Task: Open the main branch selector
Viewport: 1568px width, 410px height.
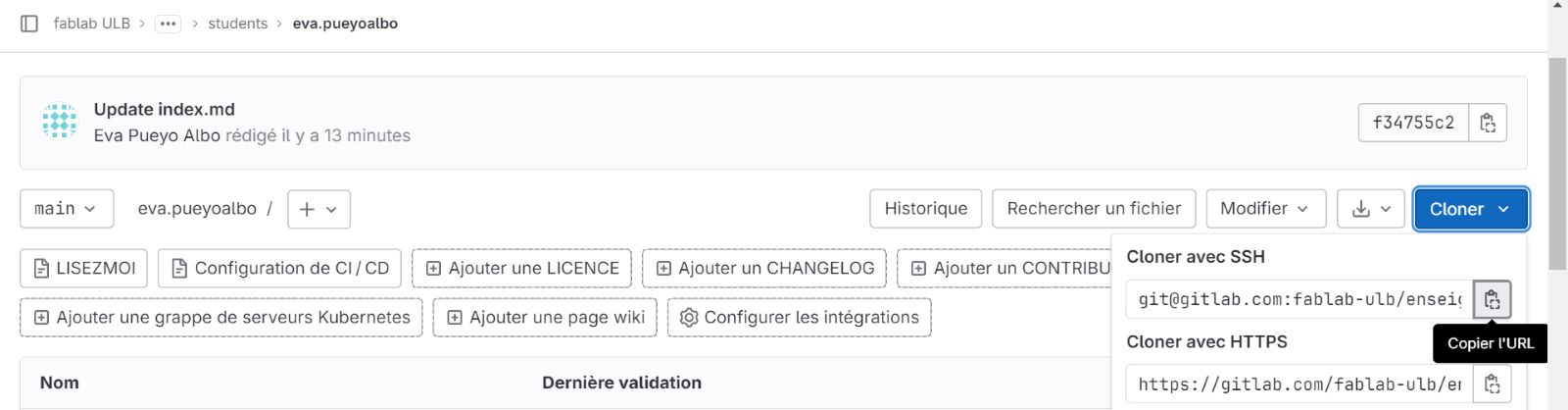Action: coord(67,209)
